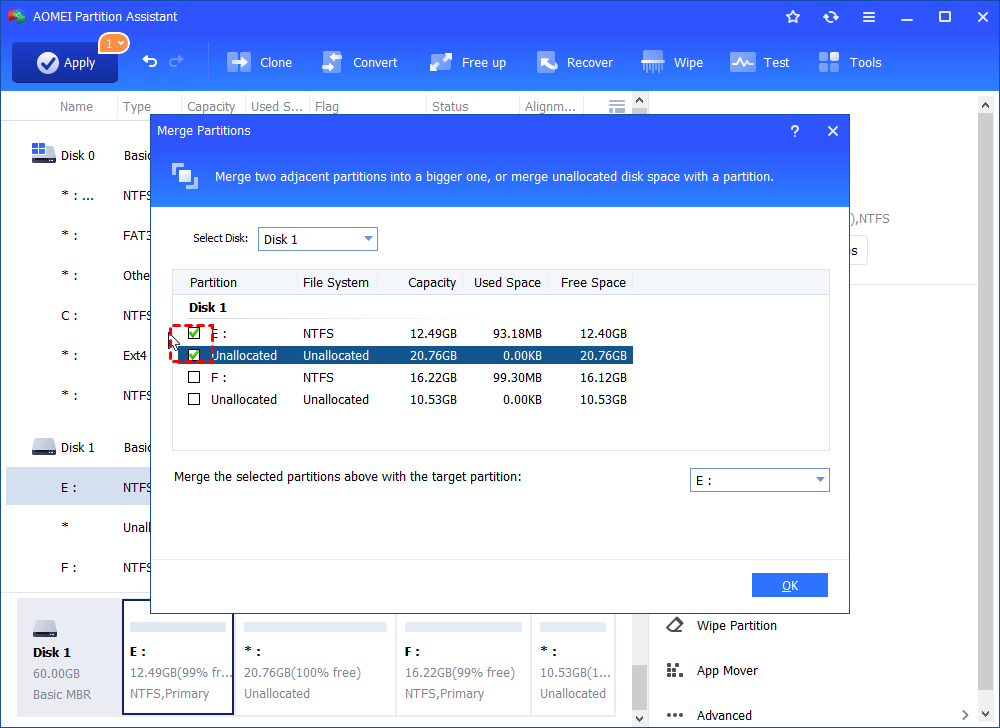Click the Free Space column header
The width and height of the screenshot is (1000, 728).
click(x=591, y=282)
